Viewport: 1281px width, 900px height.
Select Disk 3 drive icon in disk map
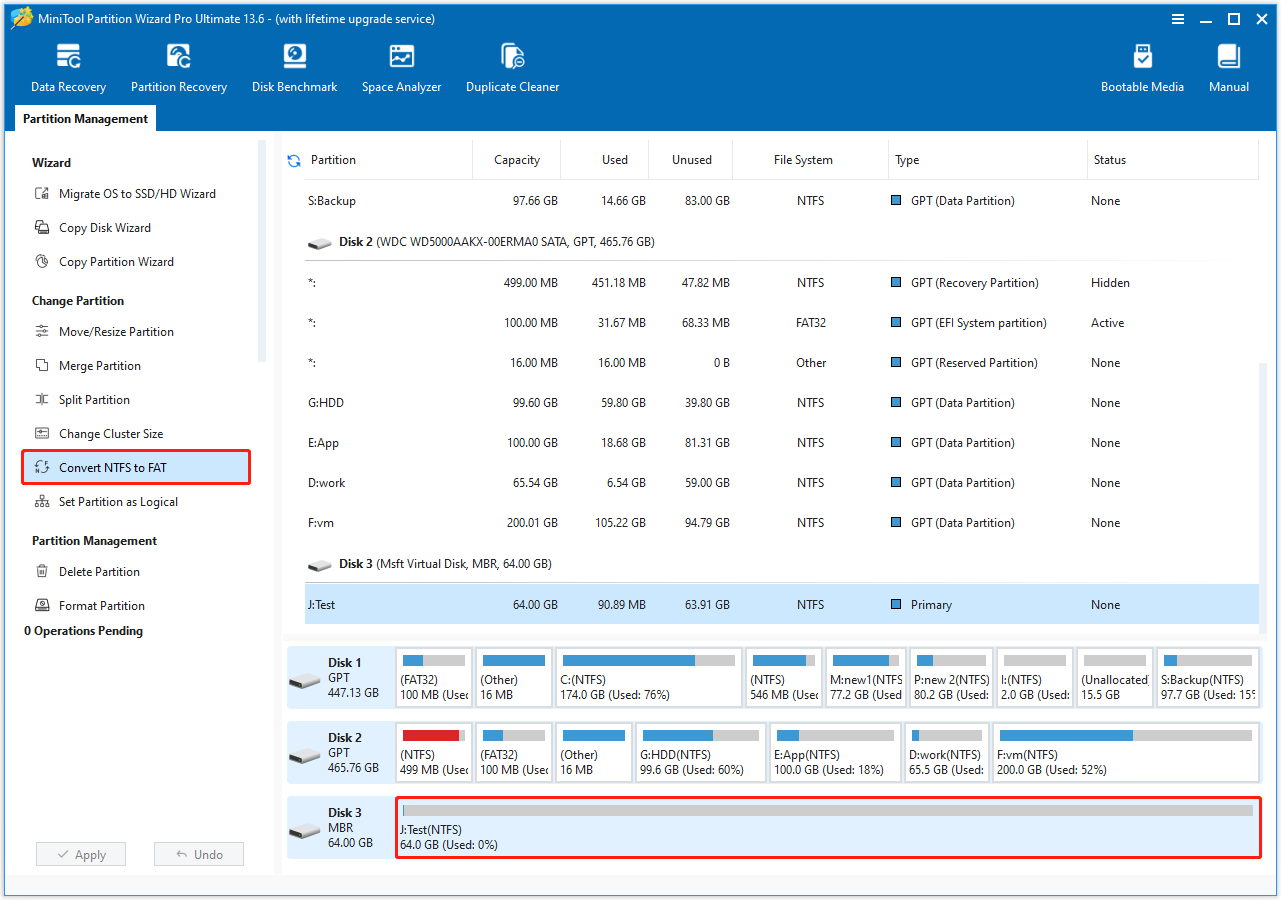pyautogui.click(x=305, y=831)
